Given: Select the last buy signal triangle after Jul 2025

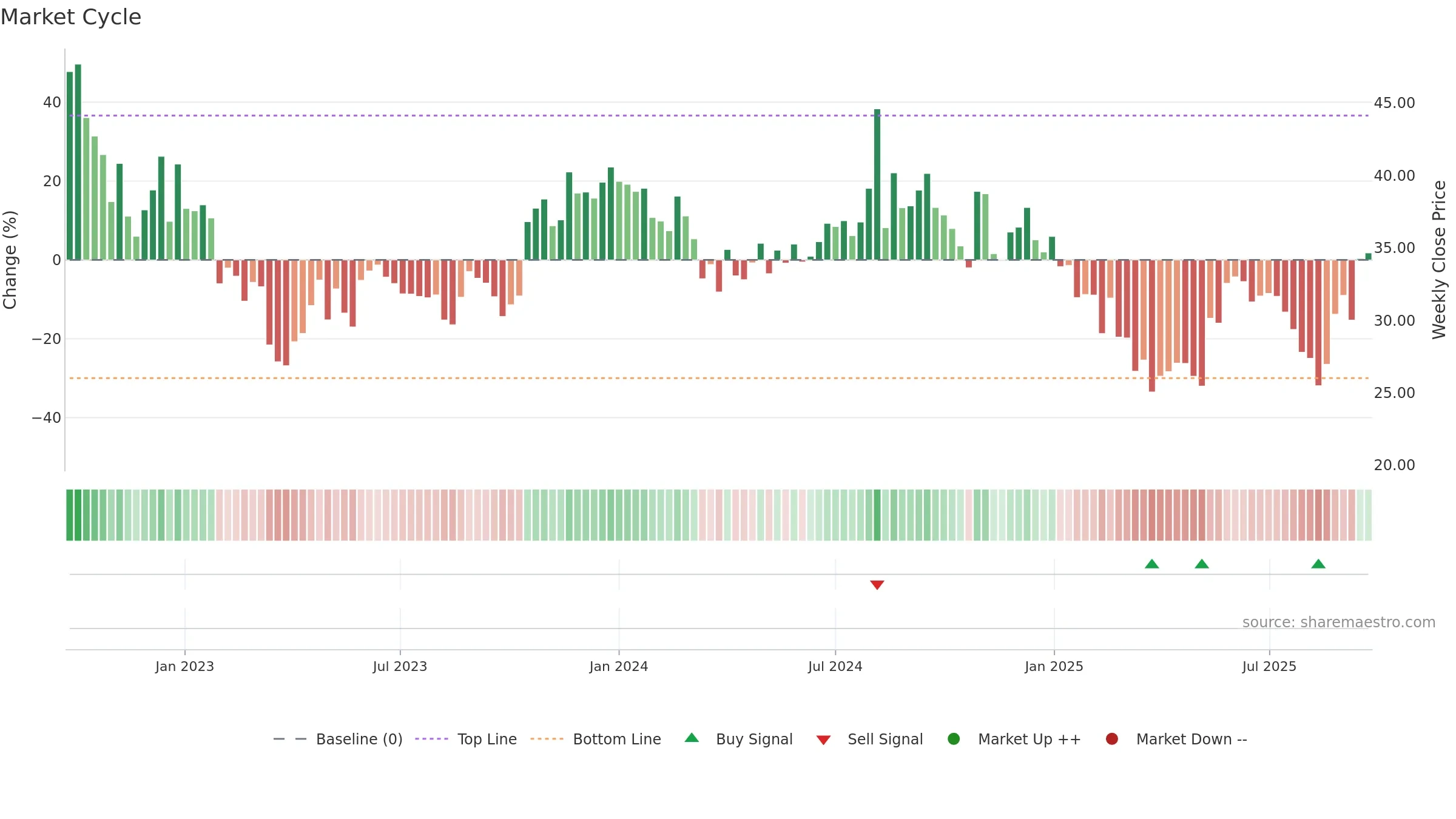Looking at the screenshot, I should point(1318,564).
